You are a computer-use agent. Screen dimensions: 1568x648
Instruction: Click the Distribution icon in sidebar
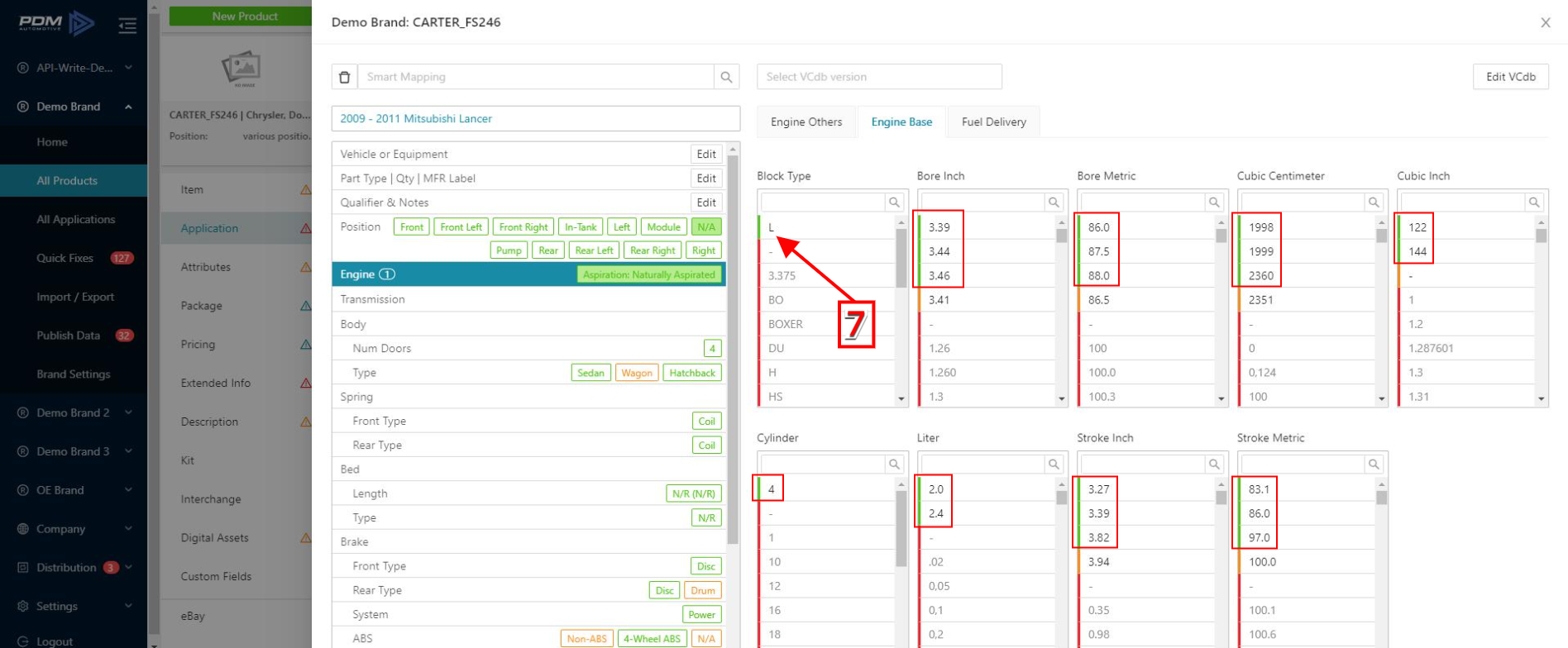[23, 568]
